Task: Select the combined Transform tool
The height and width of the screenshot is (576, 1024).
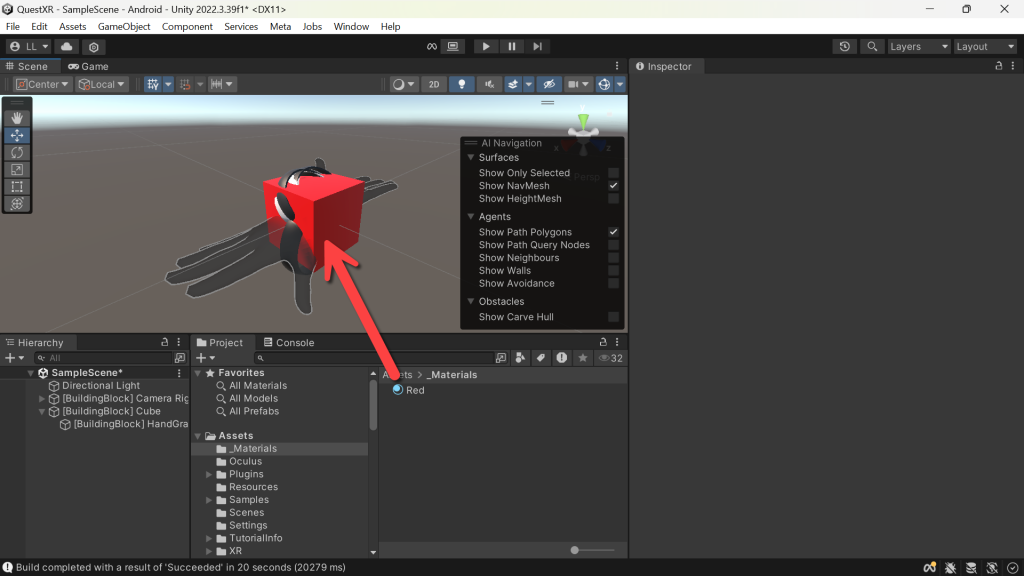Action: [x=17, y=204]
